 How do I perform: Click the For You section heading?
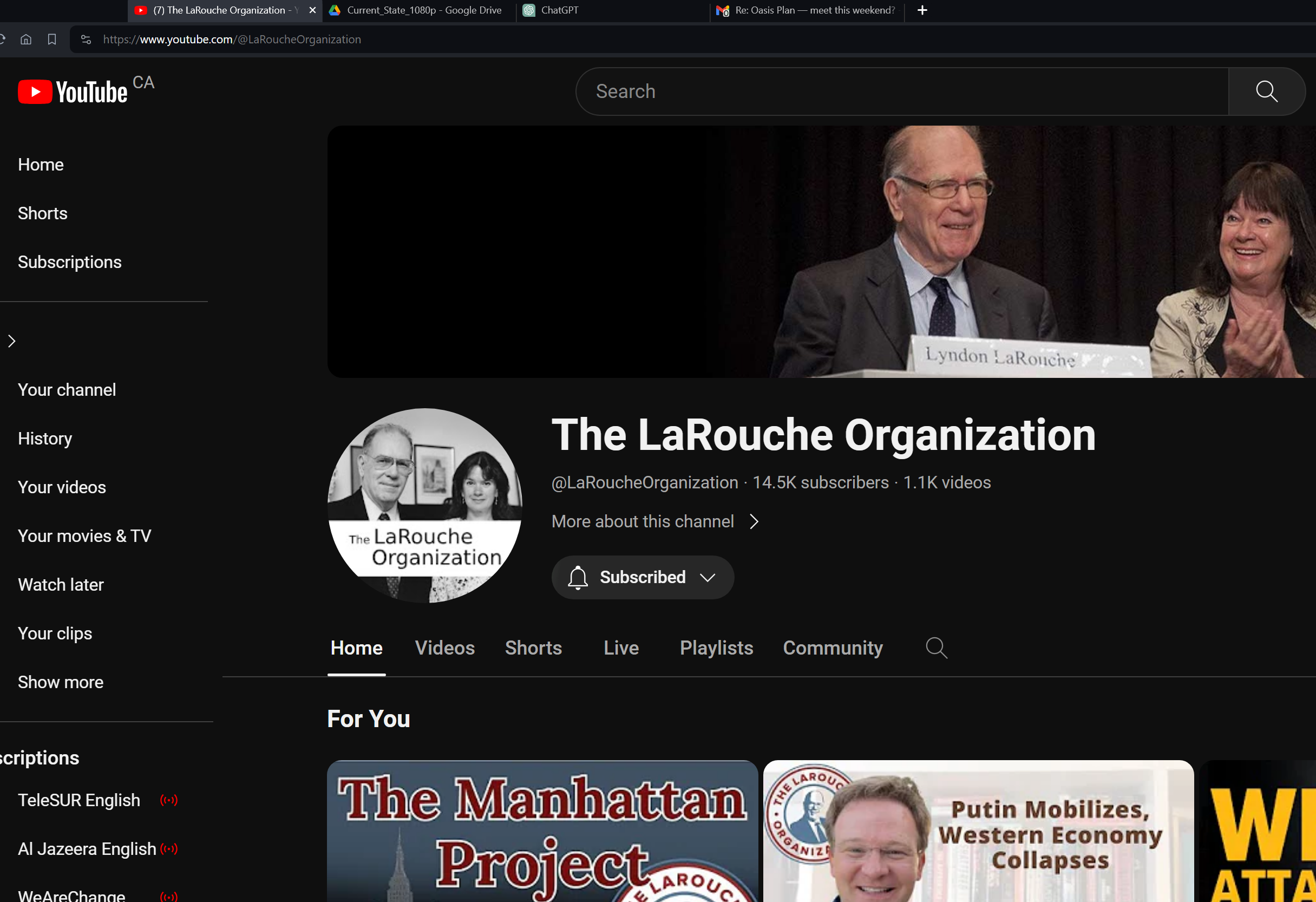(x=369, y=718)
